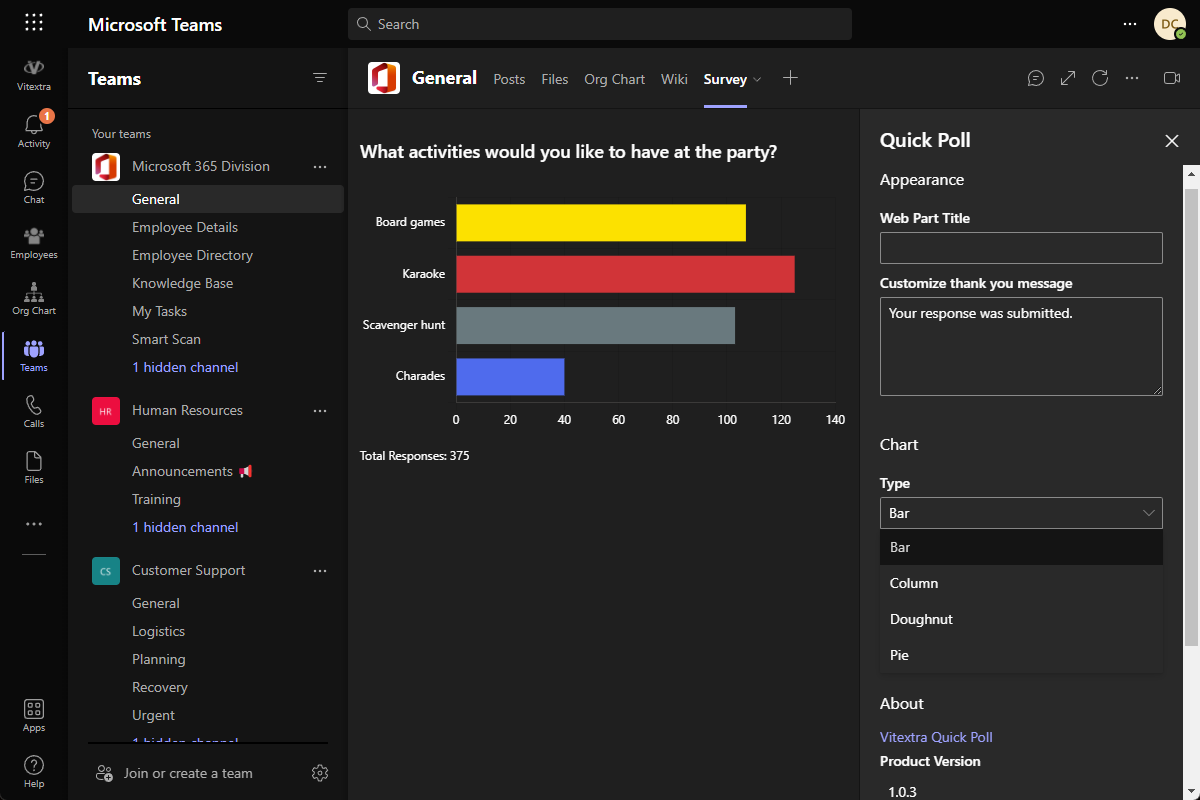Open more options for Microsoft 365 Division
The image size is (1200, 800).
click(x=320, y=167)
